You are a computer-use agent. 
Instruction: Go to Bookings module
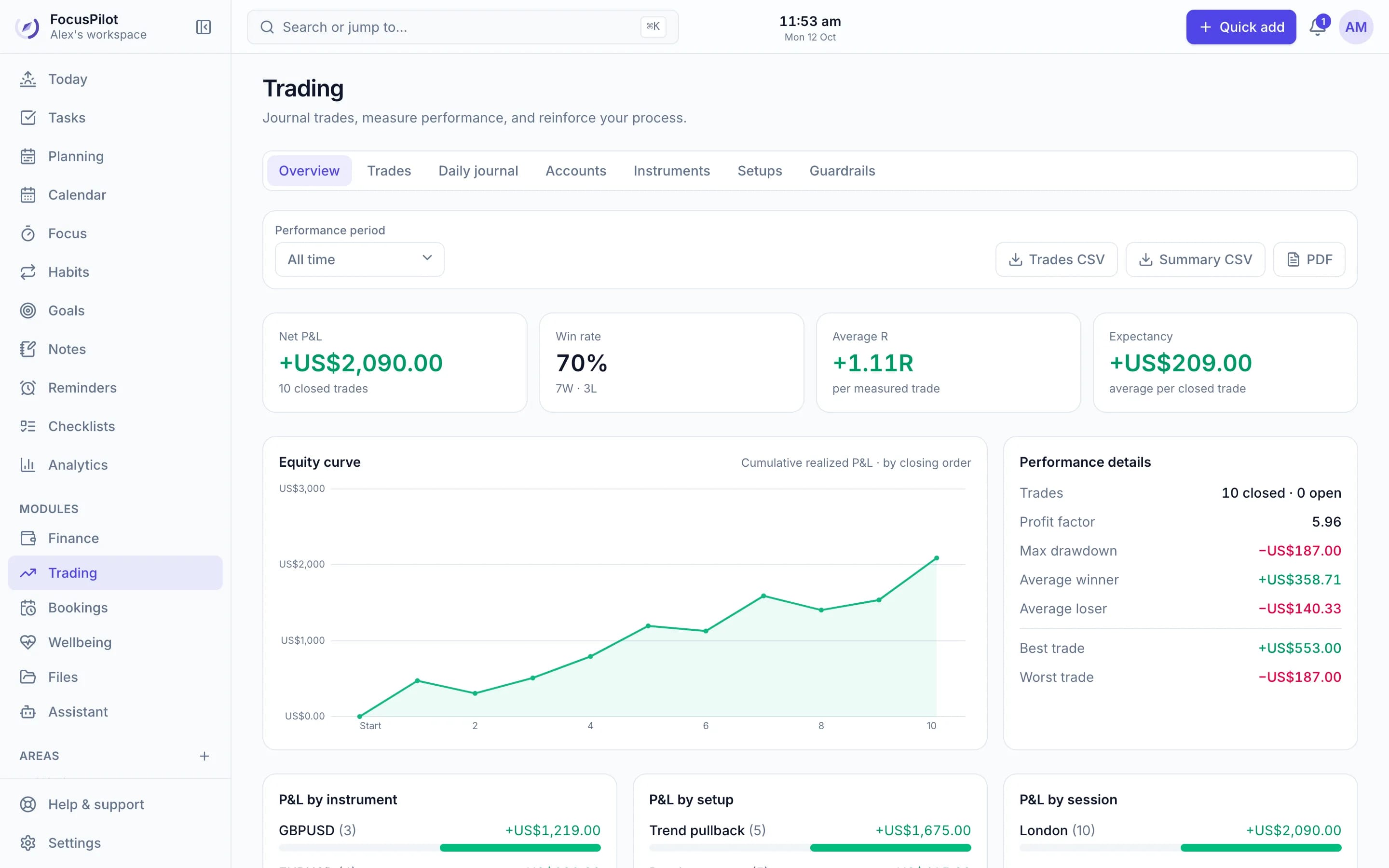coord(115,608)
